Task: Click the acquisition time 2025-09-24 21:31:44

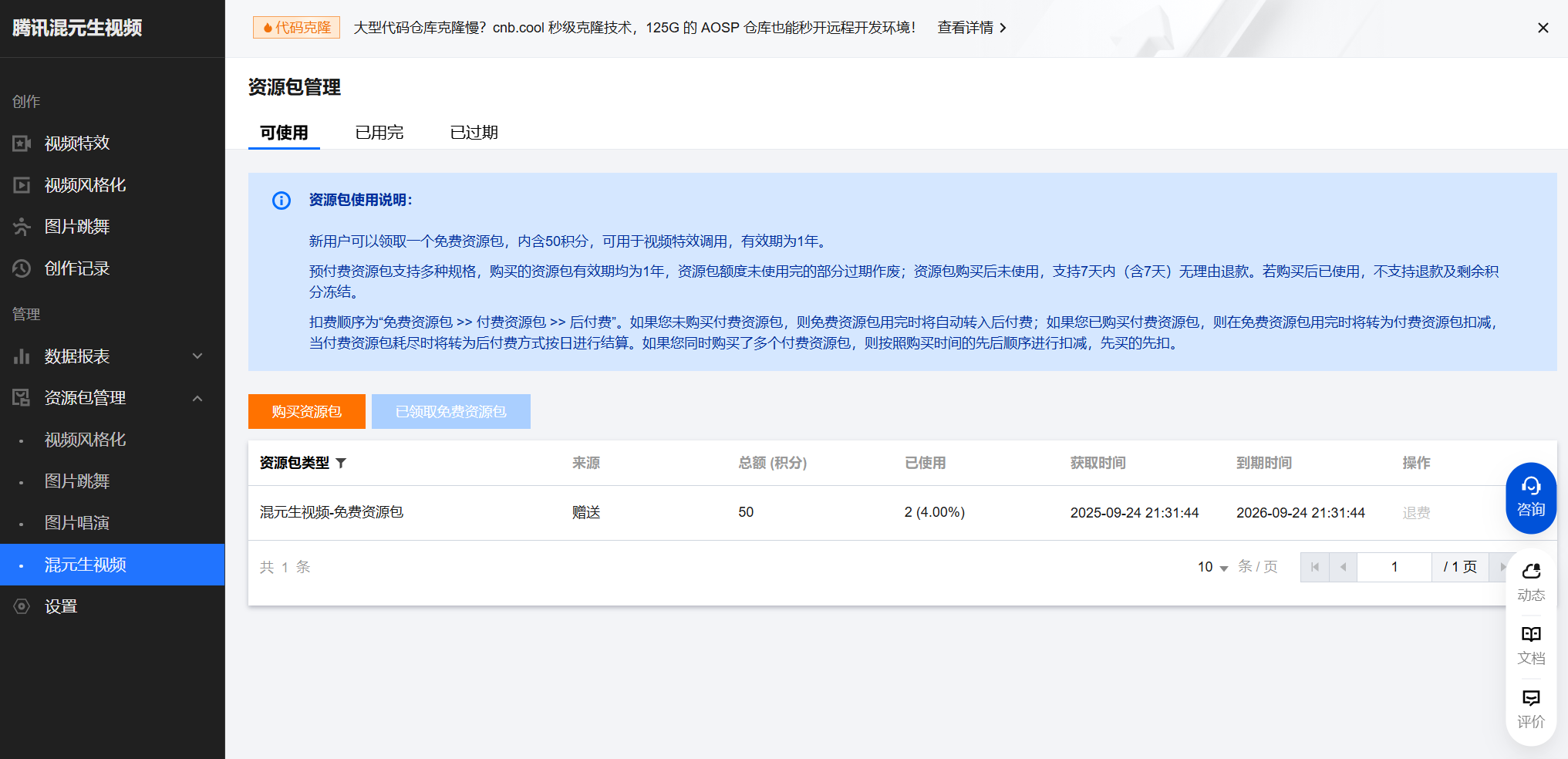Action: coord(1135,513)
